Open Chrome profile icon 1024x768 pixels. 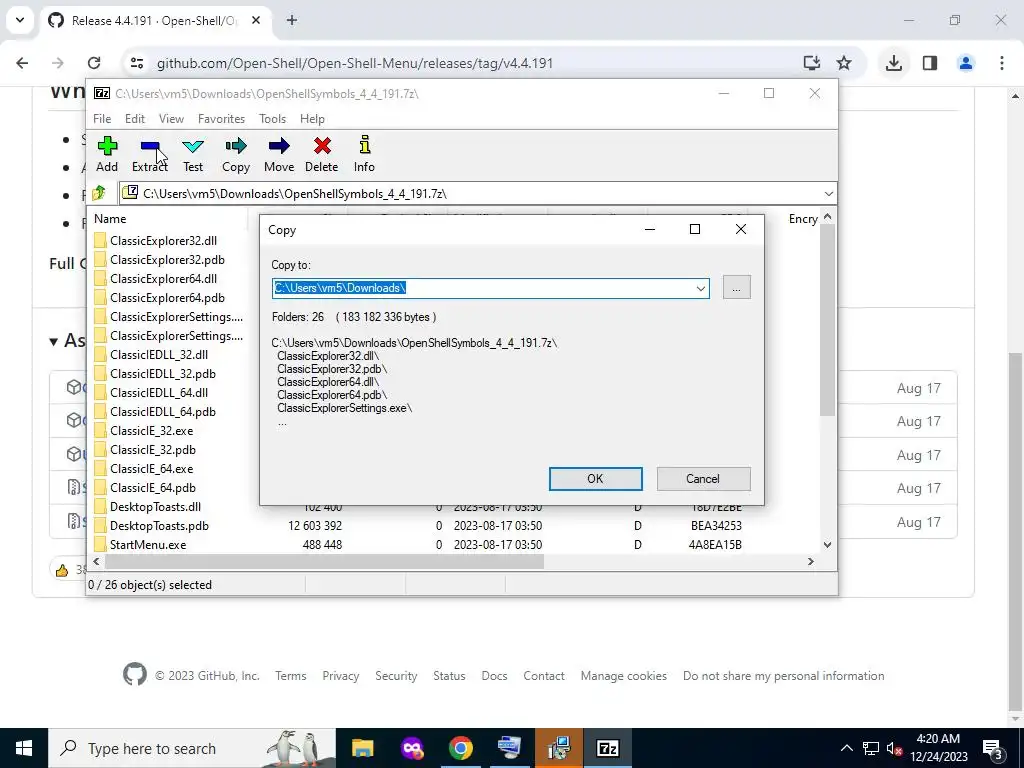pos(966,63)
